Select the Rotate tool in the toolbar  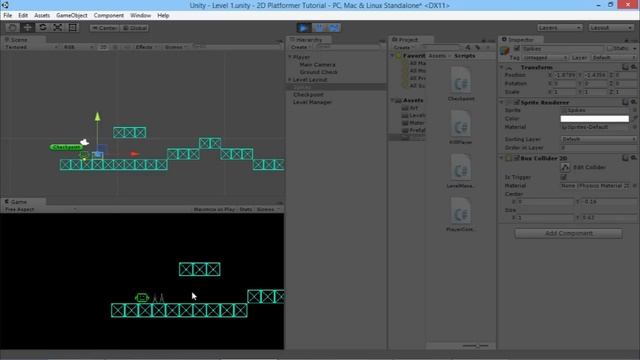[42, 28]
